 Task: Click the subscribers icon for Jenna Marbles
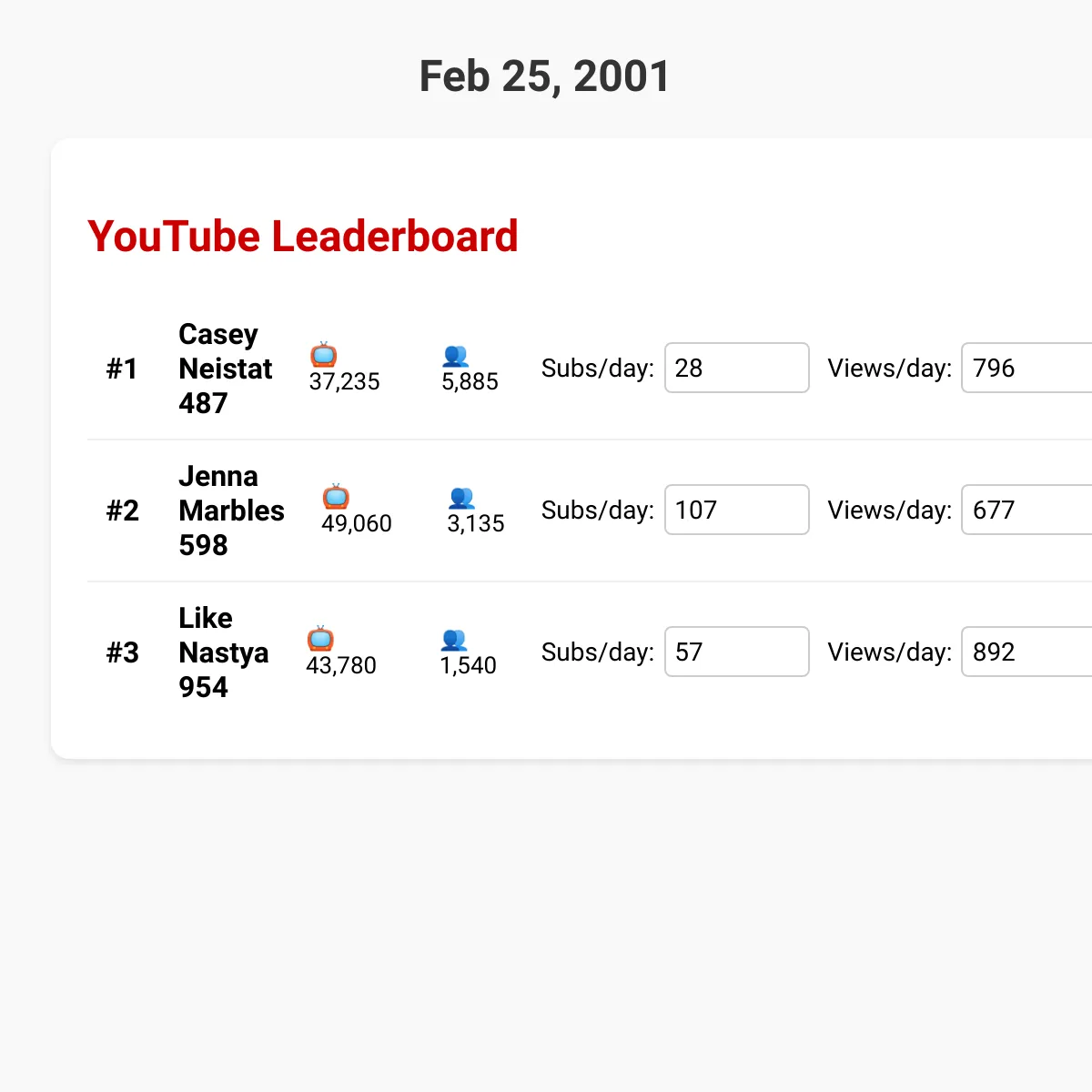[x=461, y=498]
